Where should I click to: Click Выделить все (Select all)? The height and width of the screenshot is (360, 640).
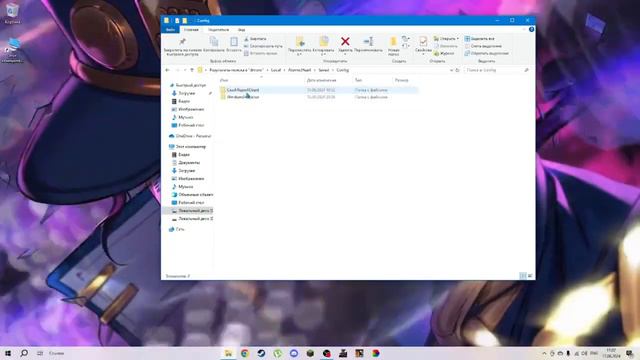coord(480,39)
